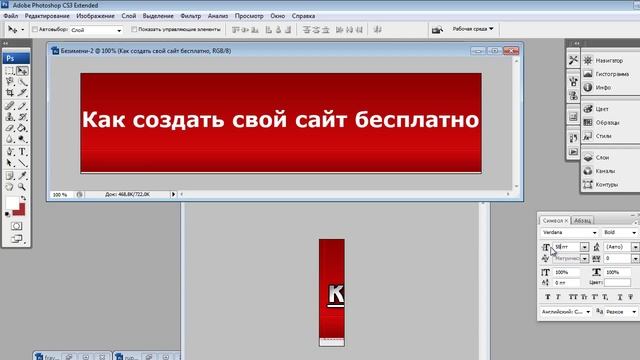Image resolution: width=640 pixels, height=360 pixels.
Task: Open the Редактирование menu
Action: (47, 16)
